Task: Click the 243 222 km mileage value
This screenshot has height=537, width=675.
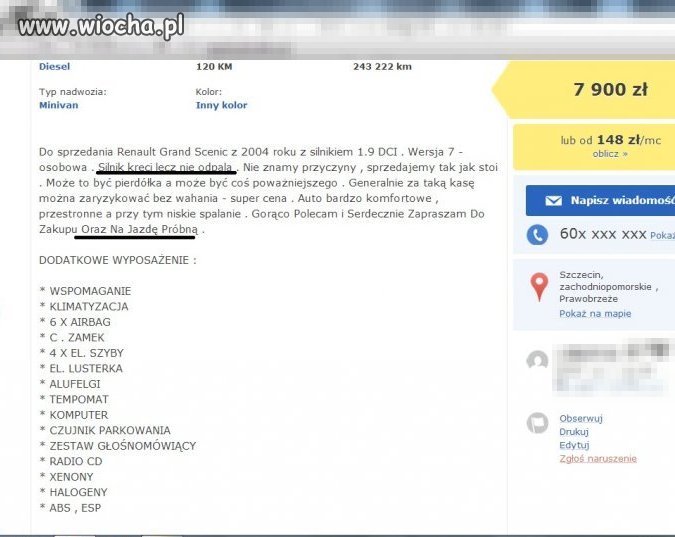Action: click(x=382, y=66)
